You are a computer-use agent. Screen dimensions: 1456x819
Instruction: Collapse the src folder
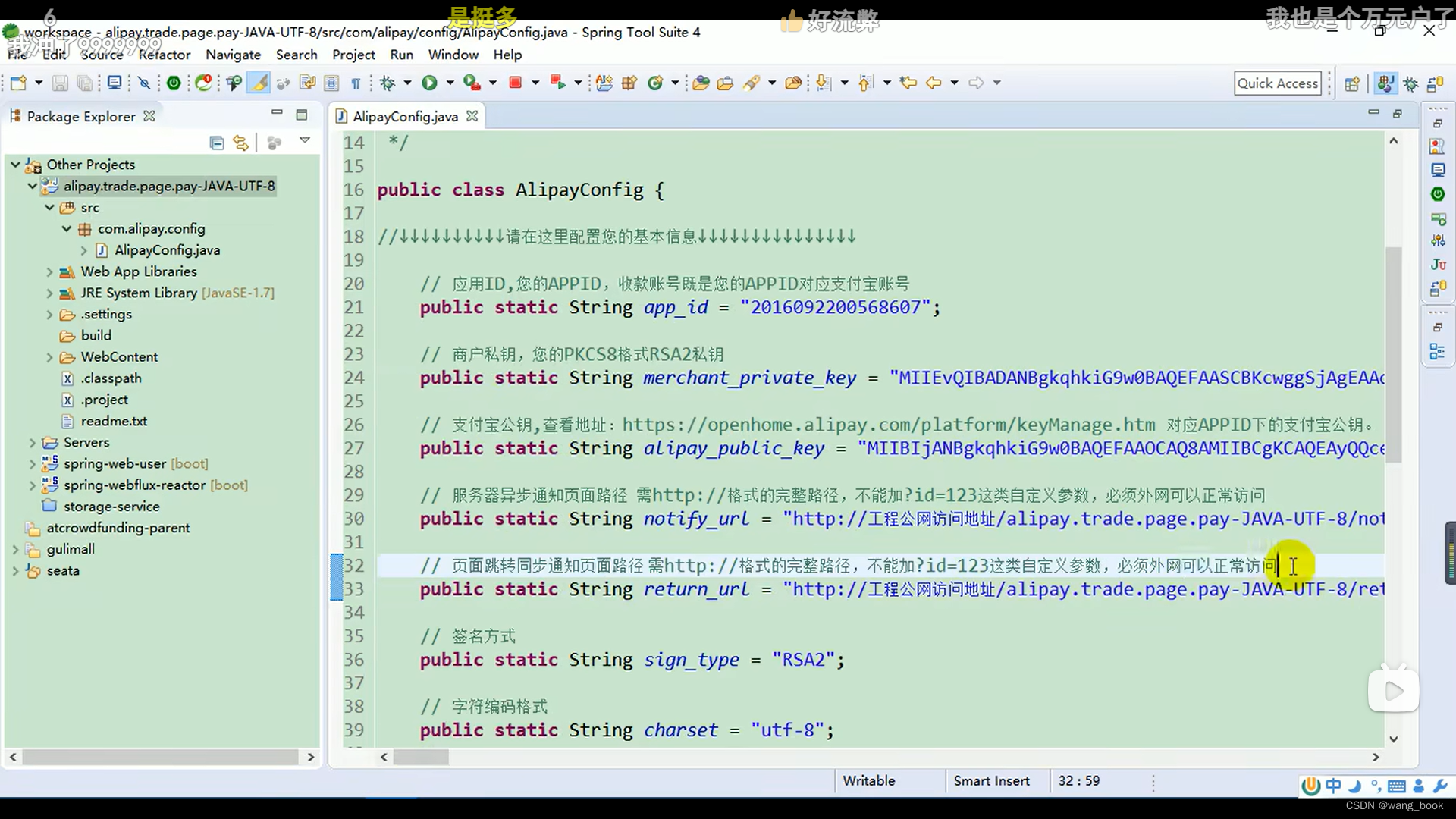pos(49,207)
